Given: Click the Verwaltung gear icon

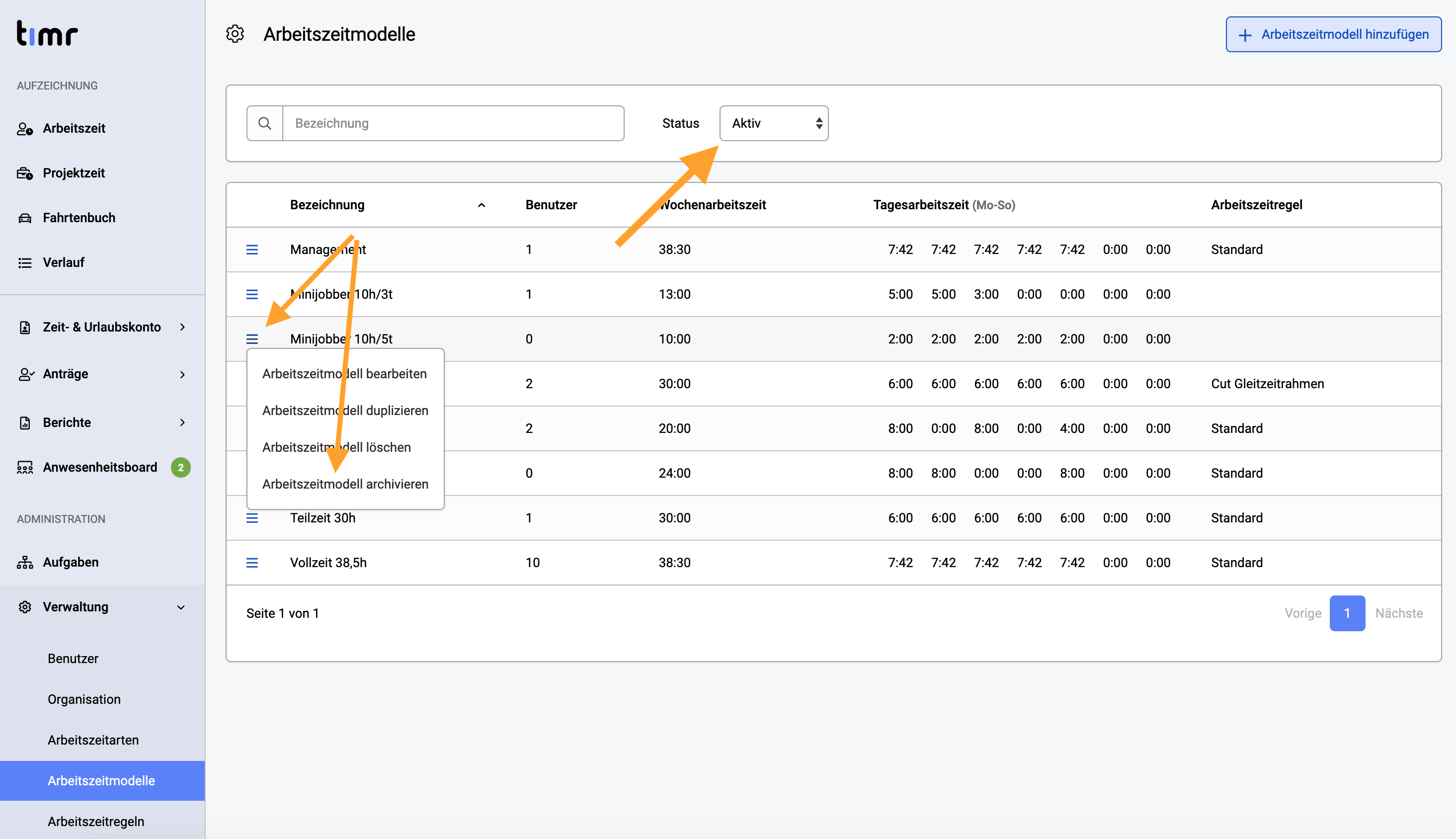Looking at the screenshot, I should [x=25, y=607].
